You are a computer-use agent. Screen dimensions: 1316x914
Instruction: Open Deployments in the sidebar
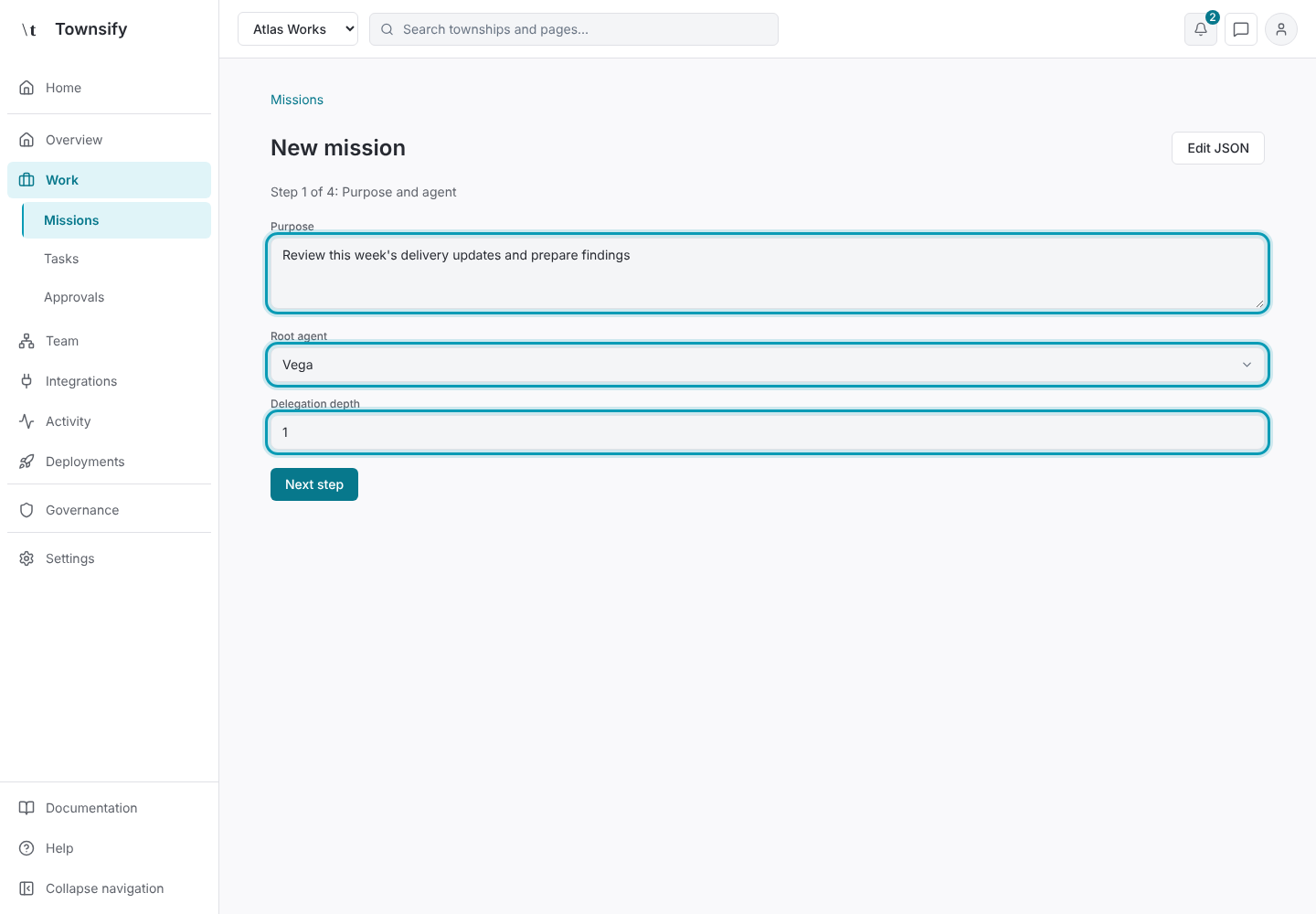pos(109,462)
